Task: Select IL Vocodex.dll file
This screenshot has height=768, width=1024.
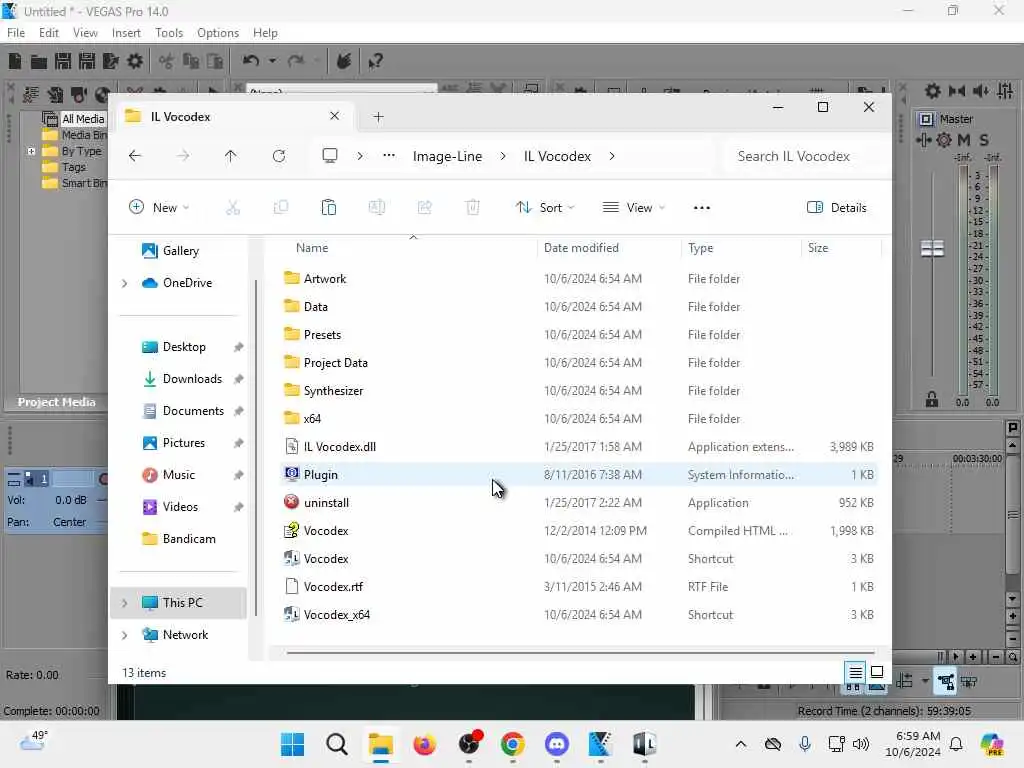Action: tap(579, 447)
